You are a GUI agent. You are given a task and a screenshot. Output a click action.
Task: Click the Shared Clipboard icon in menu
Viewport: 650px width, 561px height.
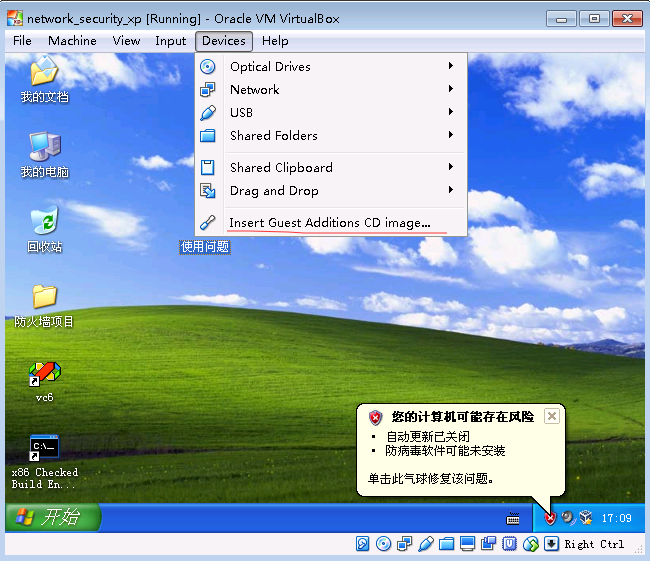(x=207, y=168)
